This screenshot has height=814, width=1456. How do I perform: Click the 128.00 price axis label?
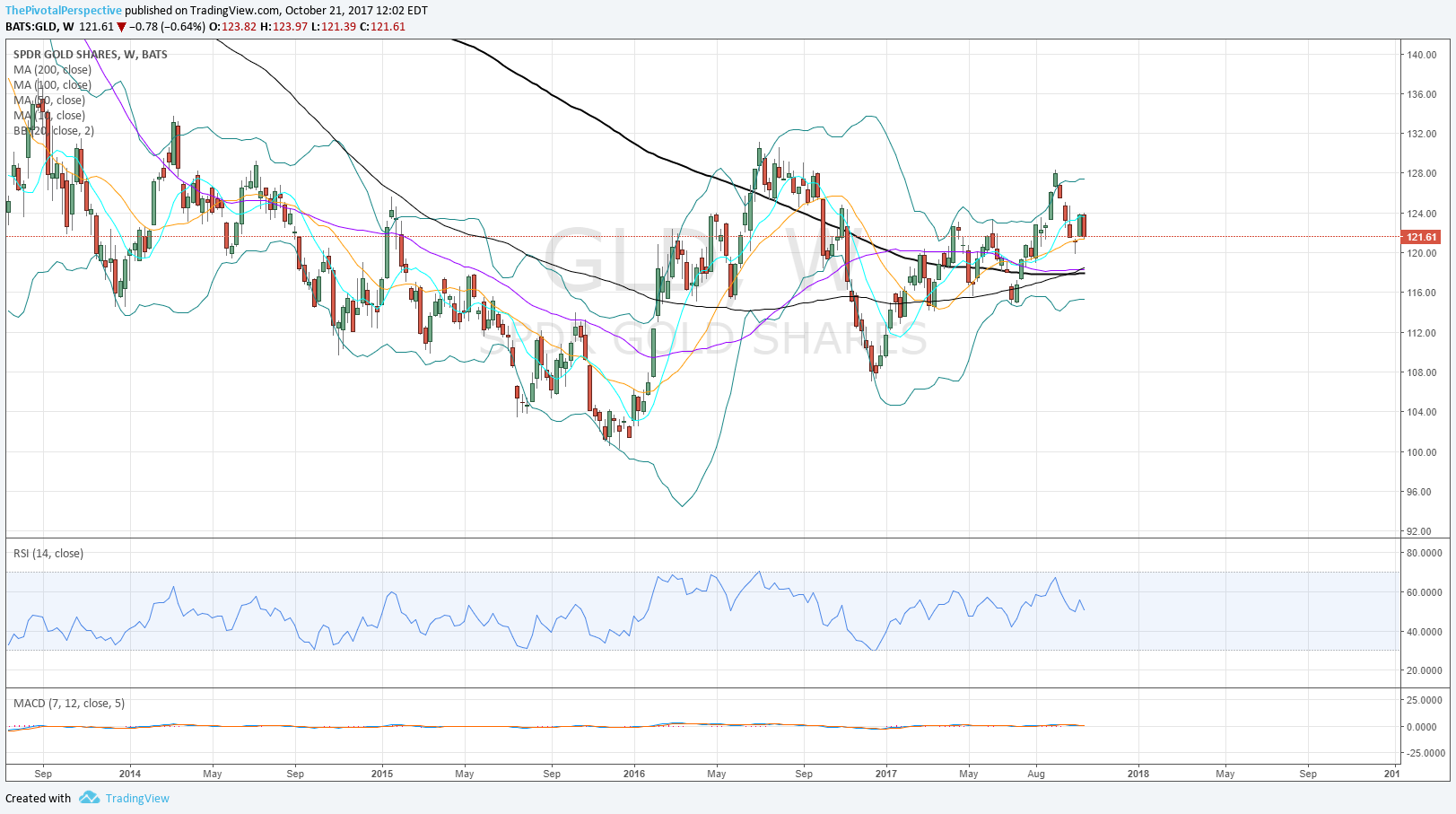pyautogui.click(x=1422, y=174)
